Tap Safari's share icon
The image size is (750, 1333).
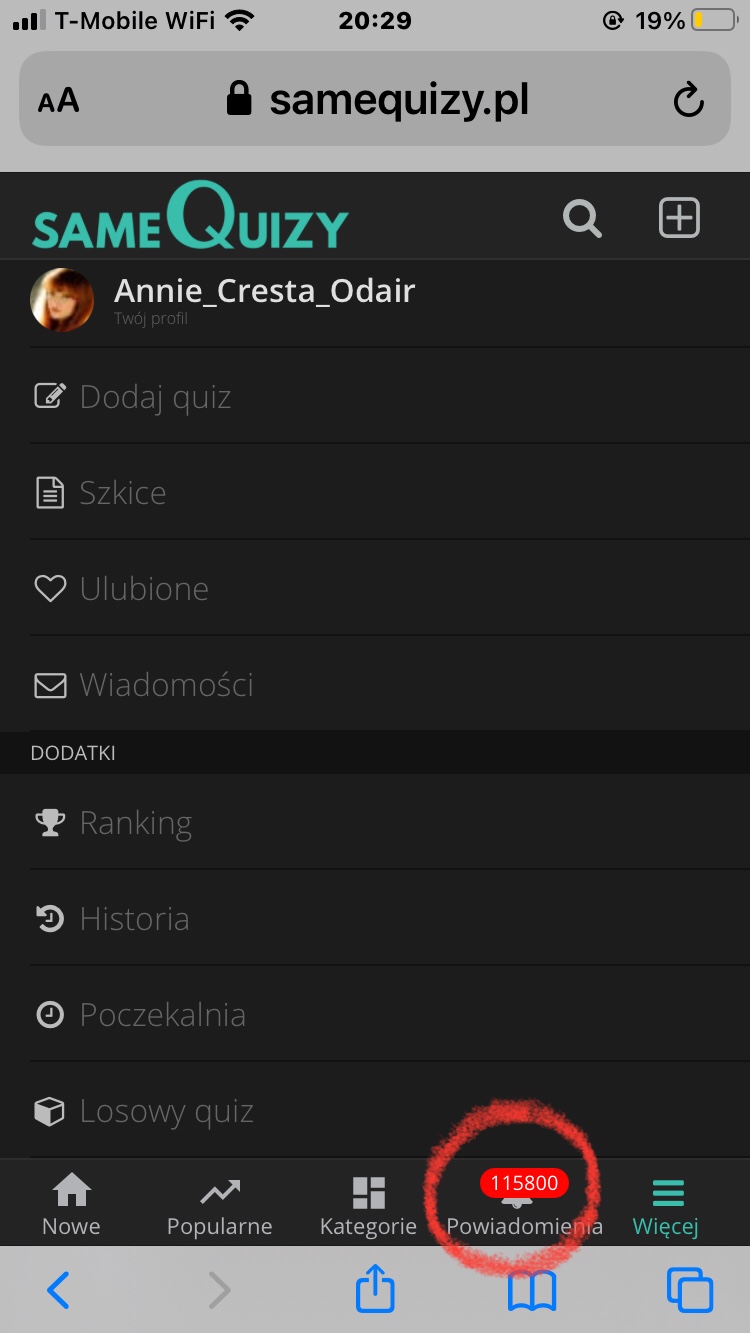coord(376,1290)
